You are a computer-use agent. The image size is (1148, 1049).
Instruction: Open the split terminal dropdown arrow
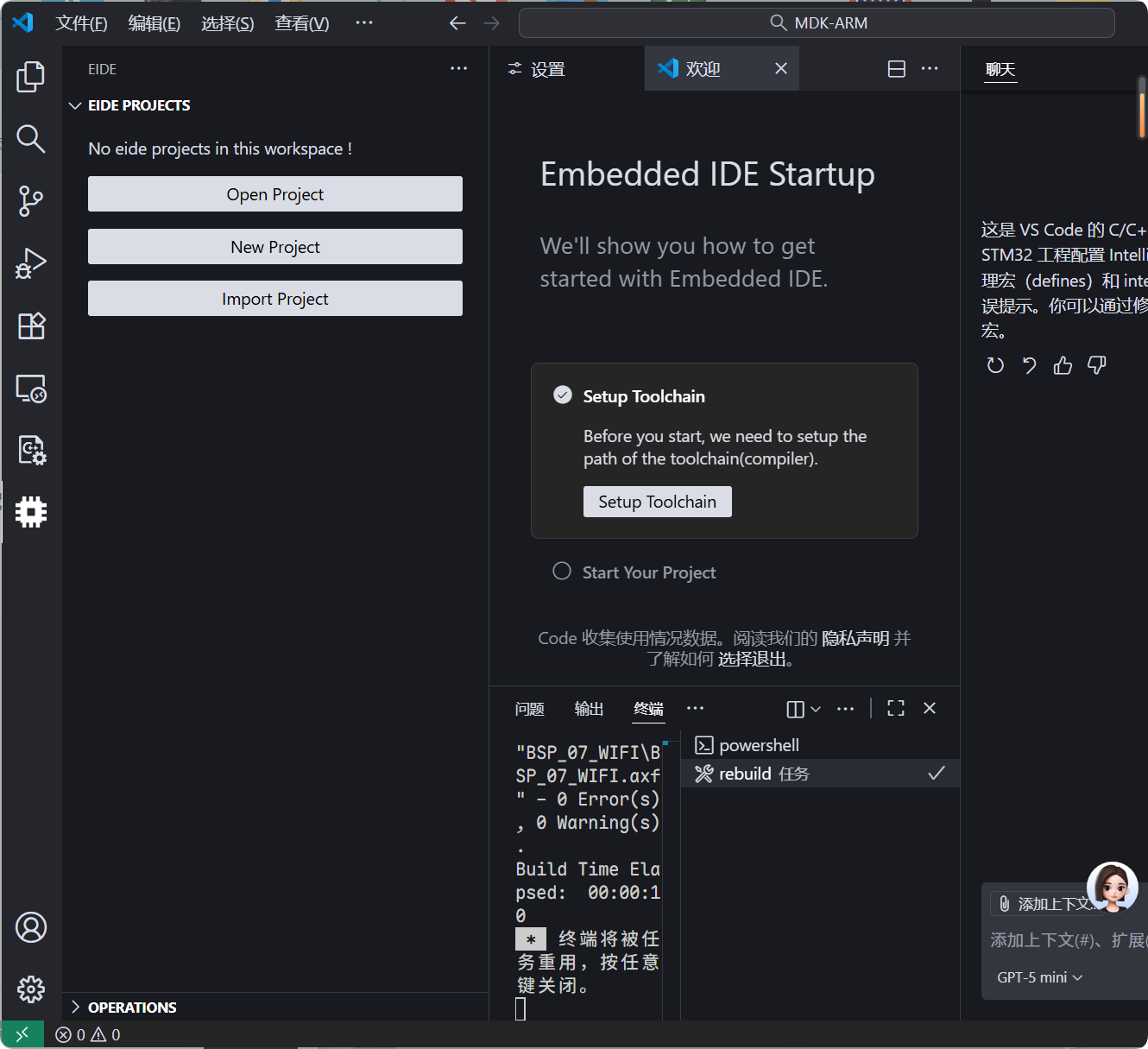tap(816, 709)
